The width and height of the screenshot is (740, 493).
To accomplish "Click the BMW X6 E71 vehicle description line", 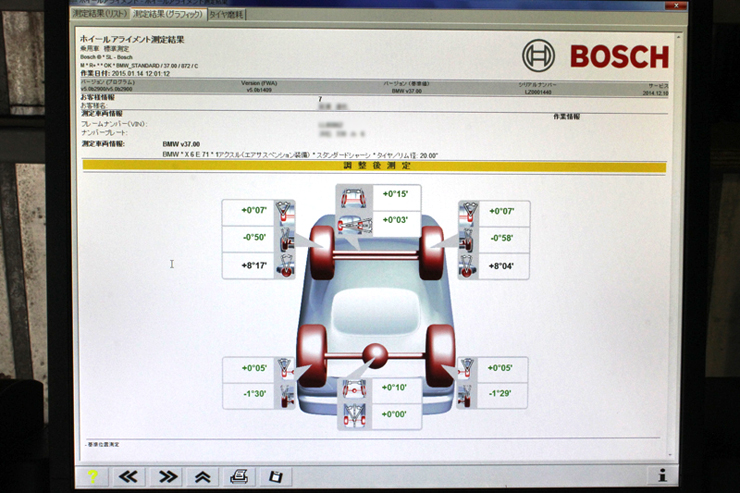I will click(300, 155).
